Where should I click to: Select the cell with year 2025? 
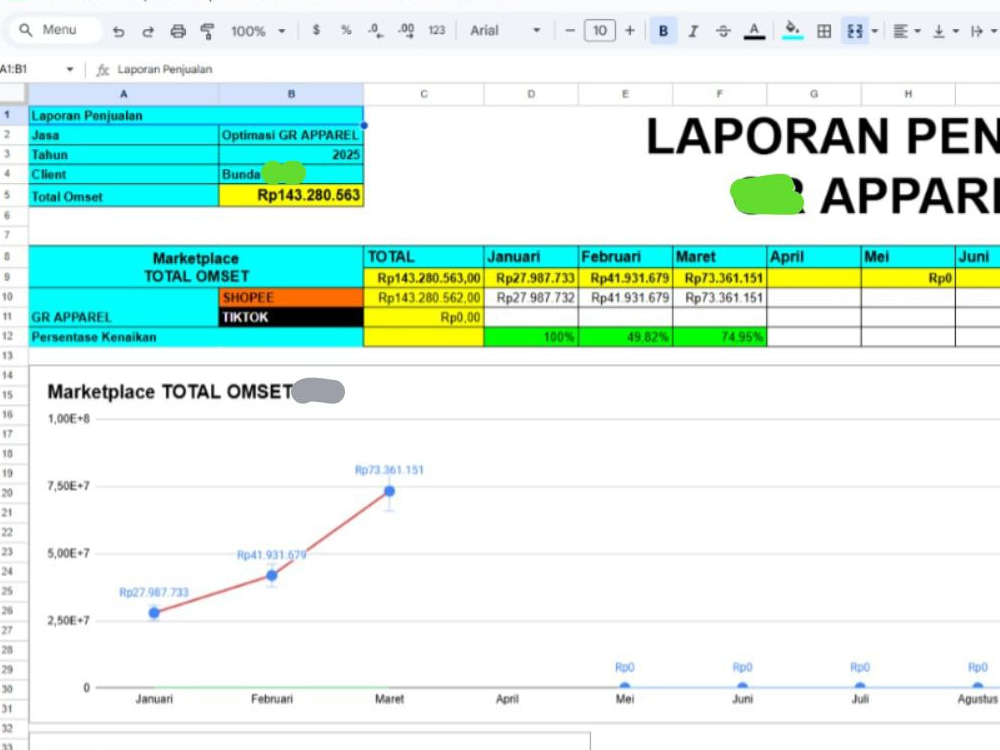tap(291, 154)
